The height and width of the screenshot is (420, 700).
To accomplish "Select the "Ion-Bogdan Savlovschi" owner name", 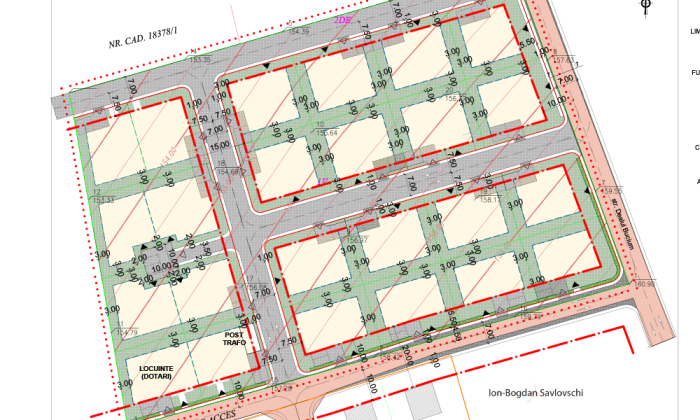I will pyautogui.click(x=536, y=393).
